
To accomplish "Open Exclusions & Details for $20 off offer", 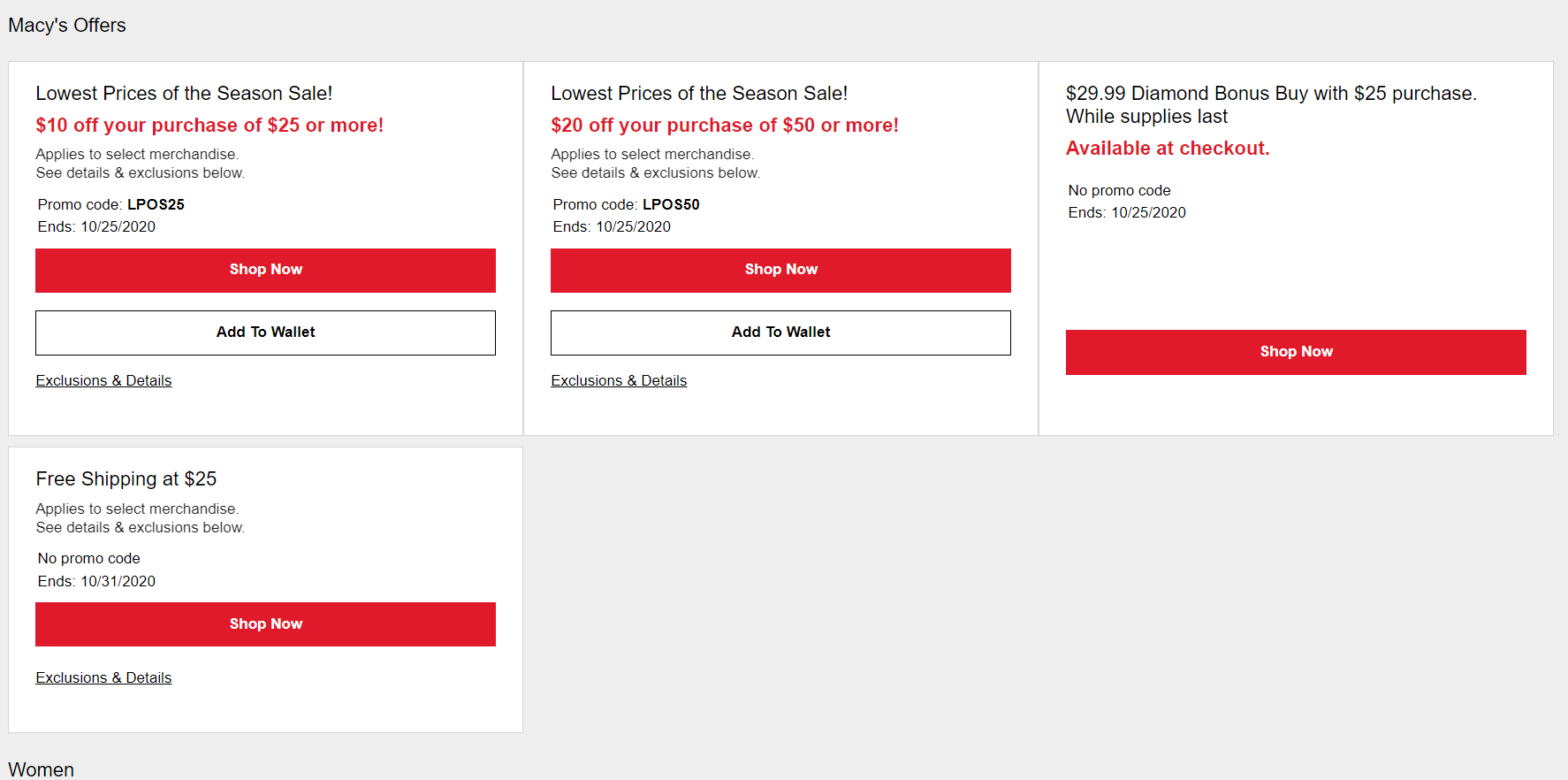I will coord(619,380).
